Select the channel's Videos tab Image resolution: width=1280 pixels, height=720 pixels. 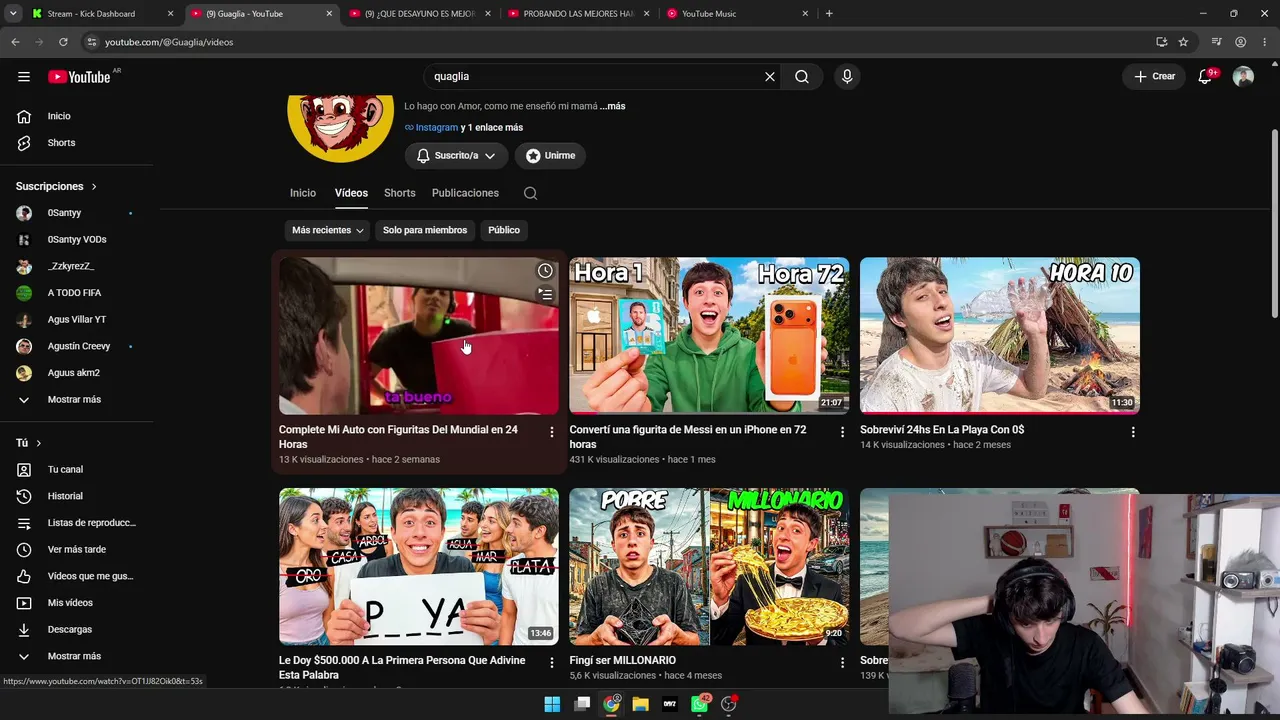351,193
